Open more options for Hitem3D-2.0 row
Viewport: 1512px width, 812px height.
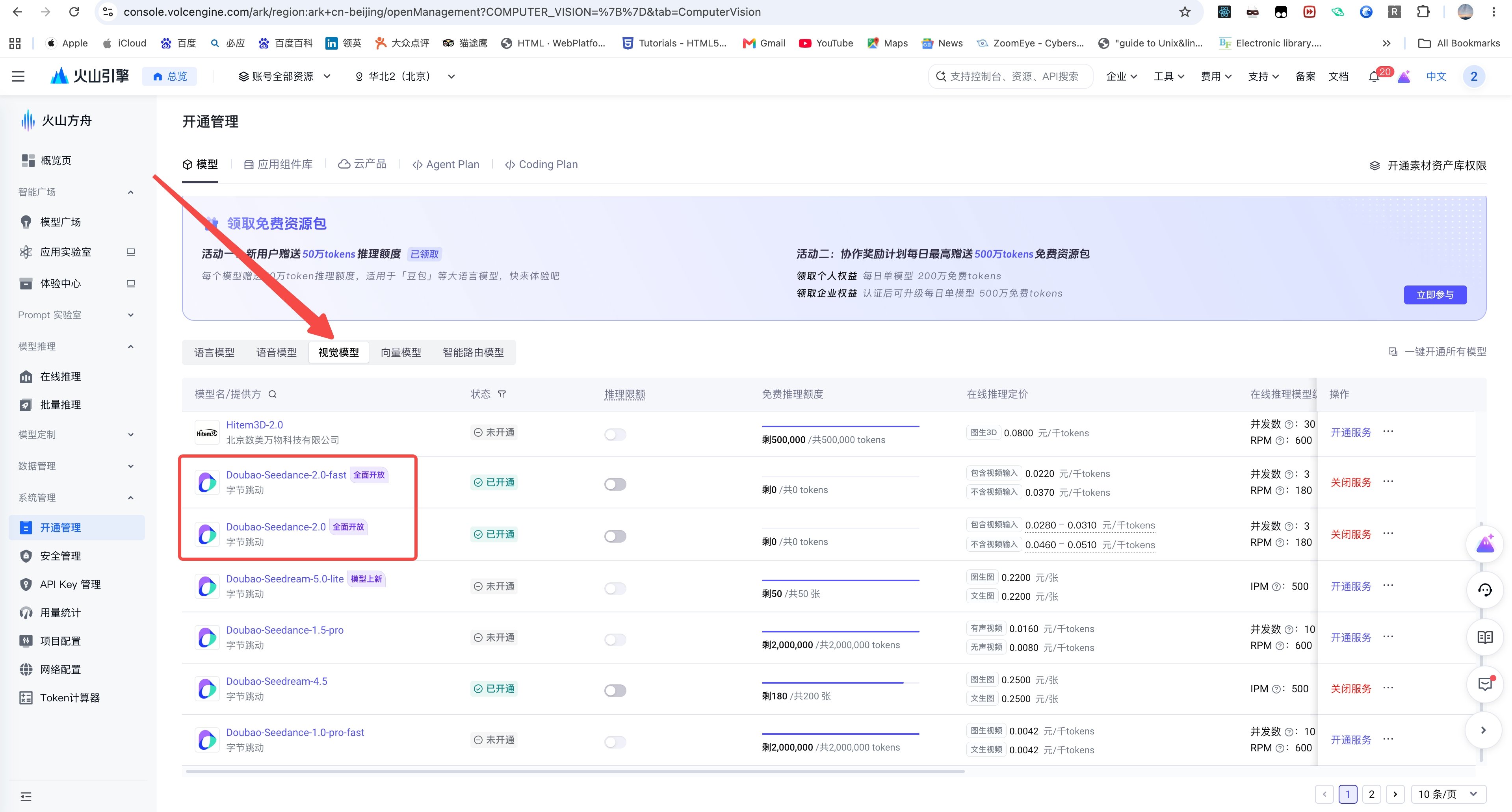1388,431
